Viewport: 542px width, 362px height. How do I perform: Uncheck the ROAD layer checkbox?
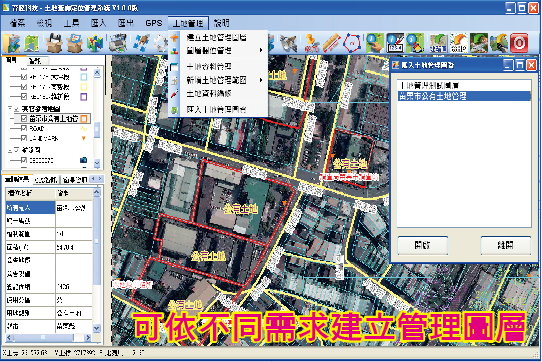pyautogui.click(x=24, y=128)
